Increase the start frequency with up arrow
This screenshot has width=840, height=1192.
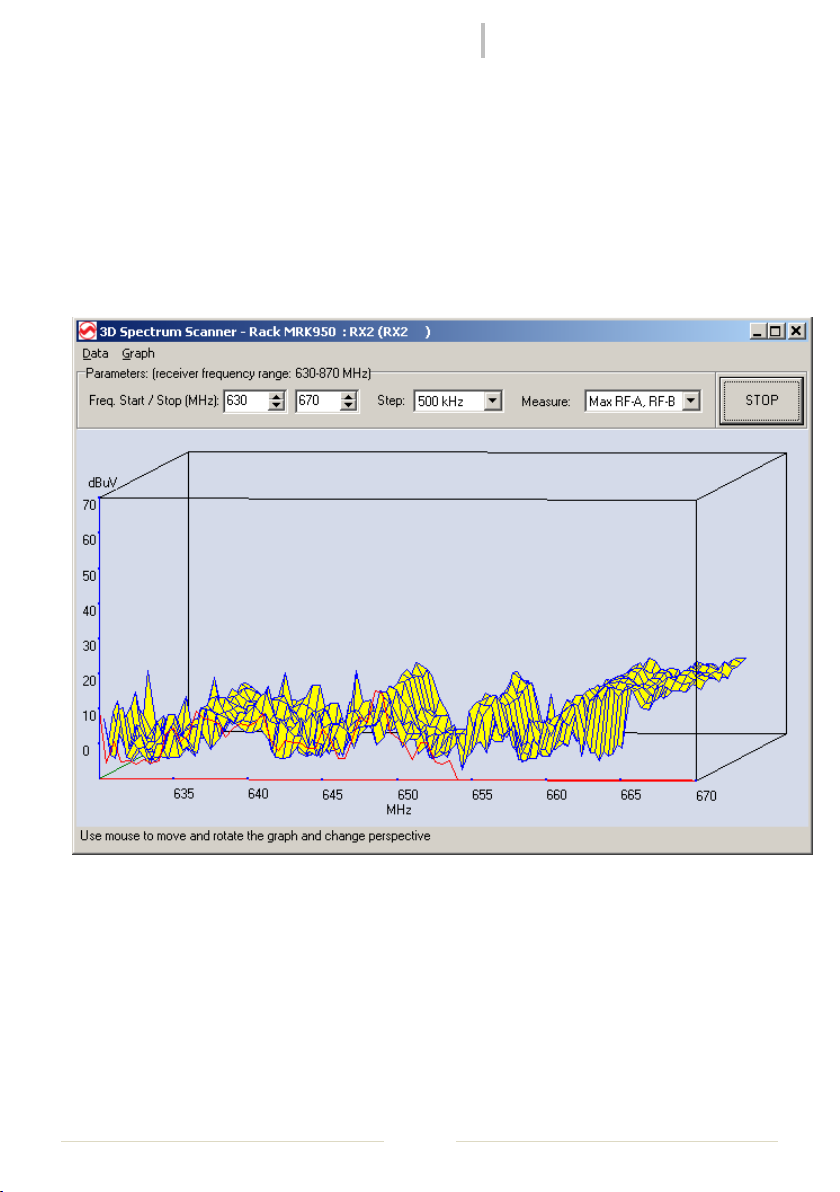pyautogui.click(x=277, y=396)
